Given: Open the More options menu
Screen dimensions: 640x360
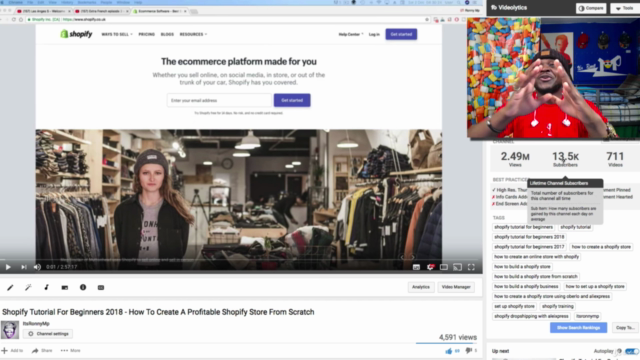Looking at the screenshot, I should coord(71,351).
